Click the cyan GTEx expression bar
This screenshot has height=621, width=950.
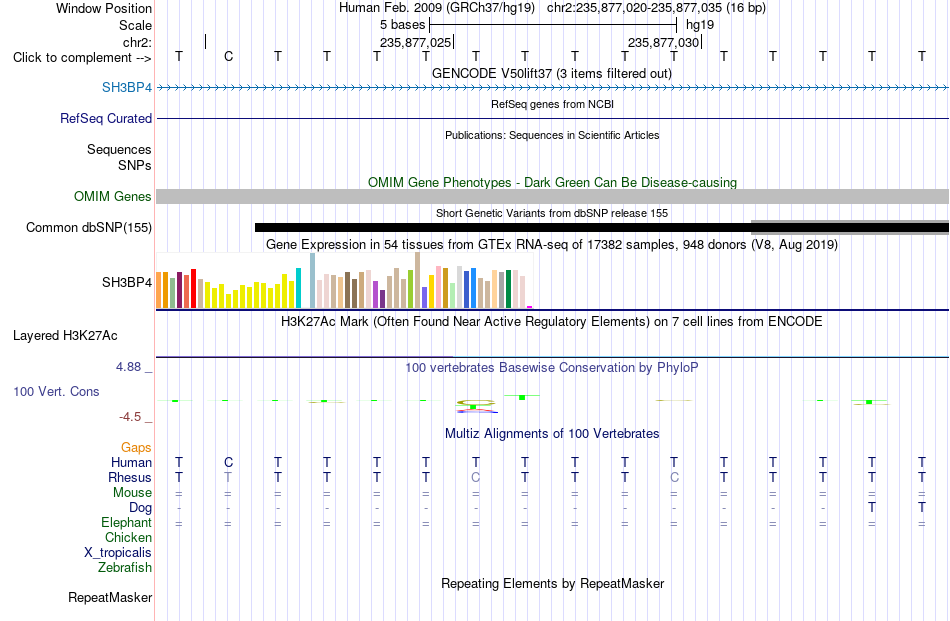pos(298,288)
